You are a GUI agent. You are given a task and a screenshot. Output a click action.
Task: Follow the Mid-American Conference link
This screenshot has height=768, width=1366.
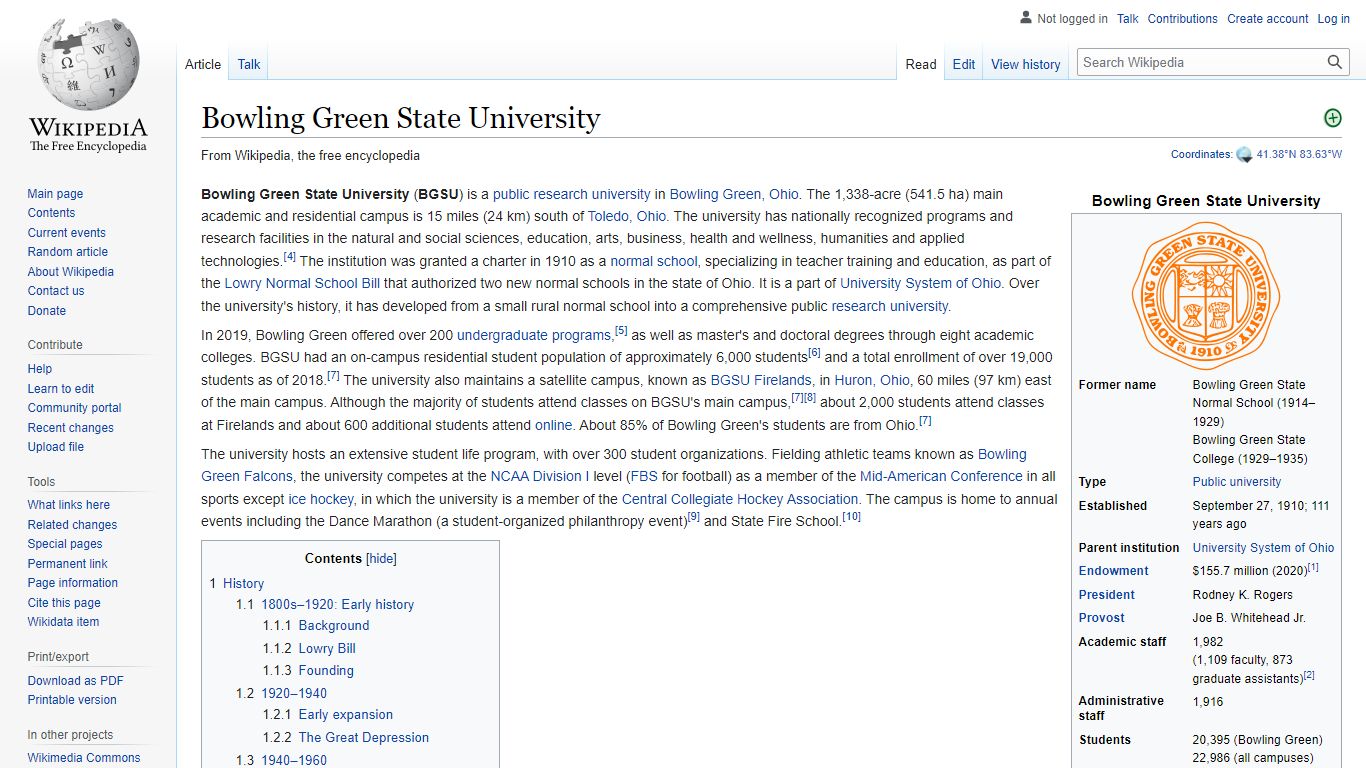pos(941,476)
